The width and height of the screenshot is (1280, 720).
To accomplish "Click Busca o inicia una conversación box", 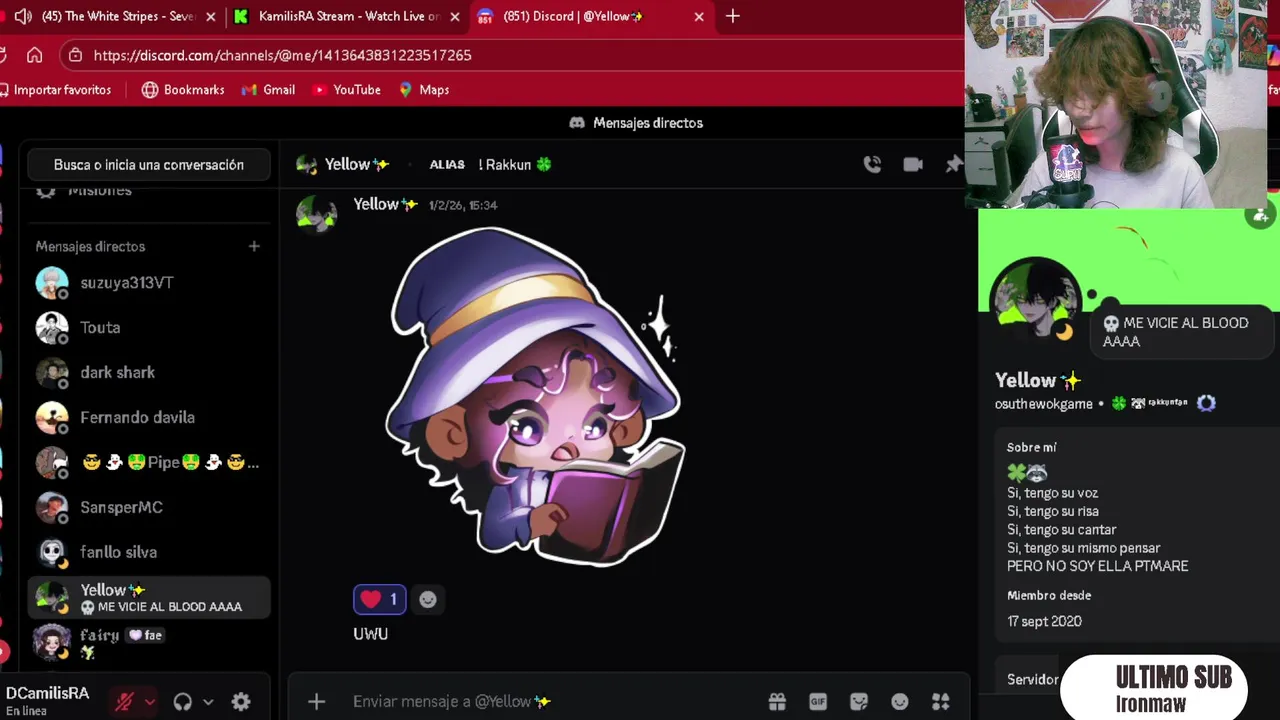I will pos(149,165).
